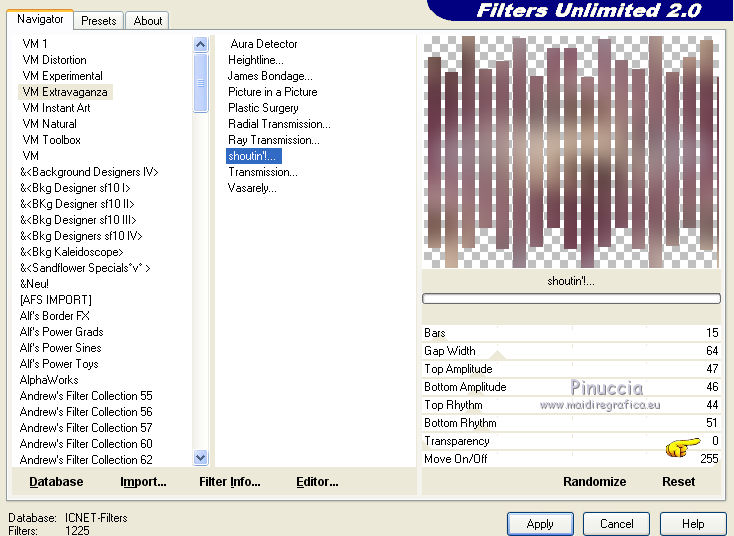Select Andrew's Filter Collection 62
This screenshot has height=536, width=734.
[86, 460]
